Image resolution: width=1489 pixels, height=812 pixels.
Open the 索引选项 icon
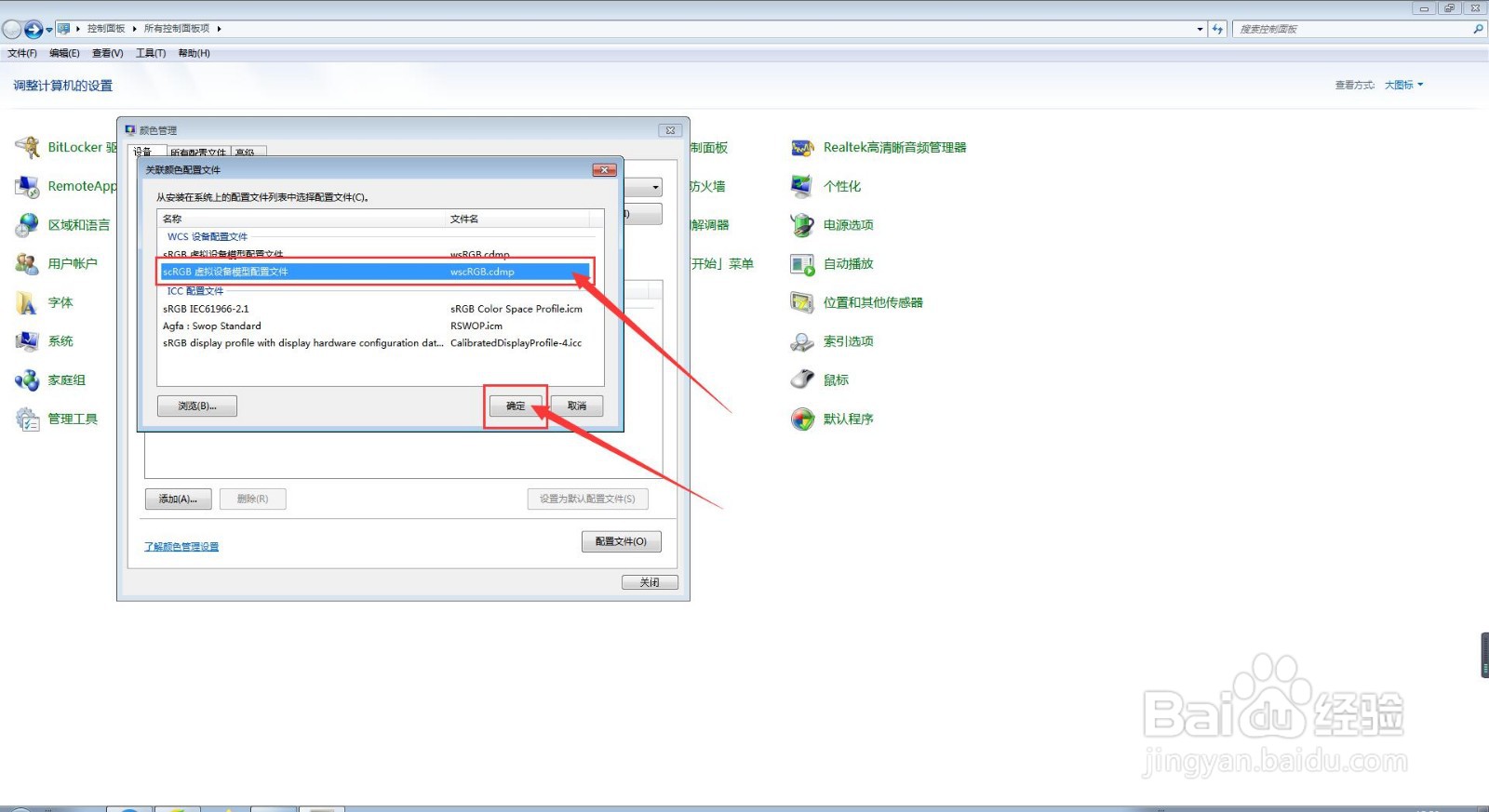pos(802,341)
